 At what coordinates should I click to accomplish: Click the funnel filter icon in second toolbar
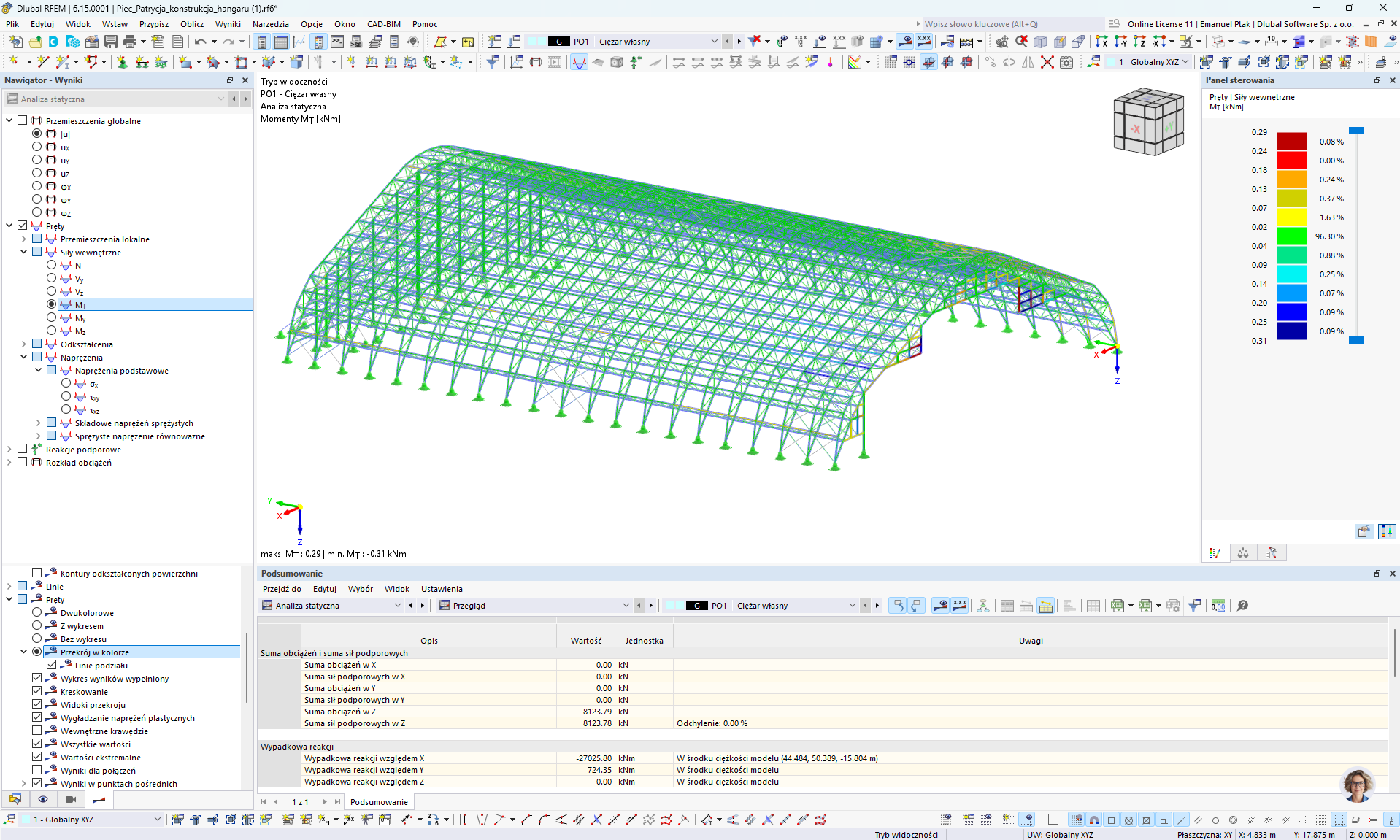[x=493, y=62]
